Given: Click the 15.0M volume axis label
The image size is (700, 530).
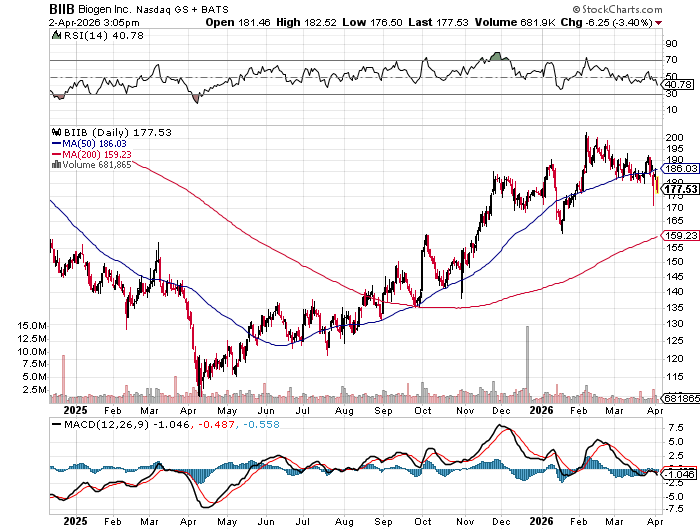Looking at the screenshot, I should tap(32, 326).
